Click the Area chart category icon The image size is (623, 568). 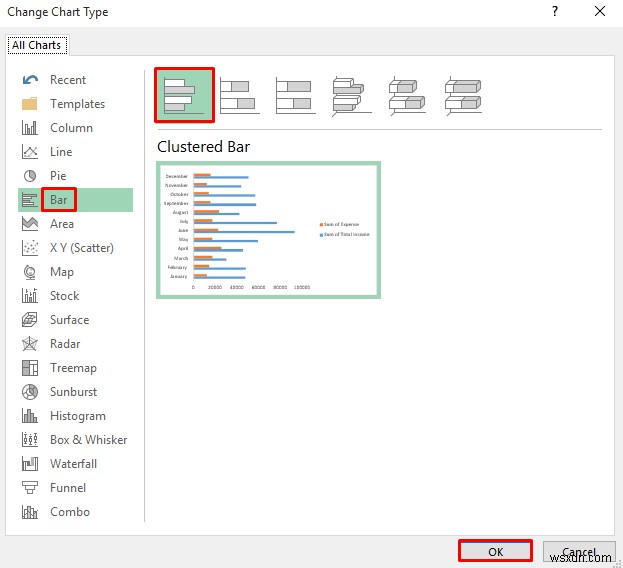tap(30, 224)
